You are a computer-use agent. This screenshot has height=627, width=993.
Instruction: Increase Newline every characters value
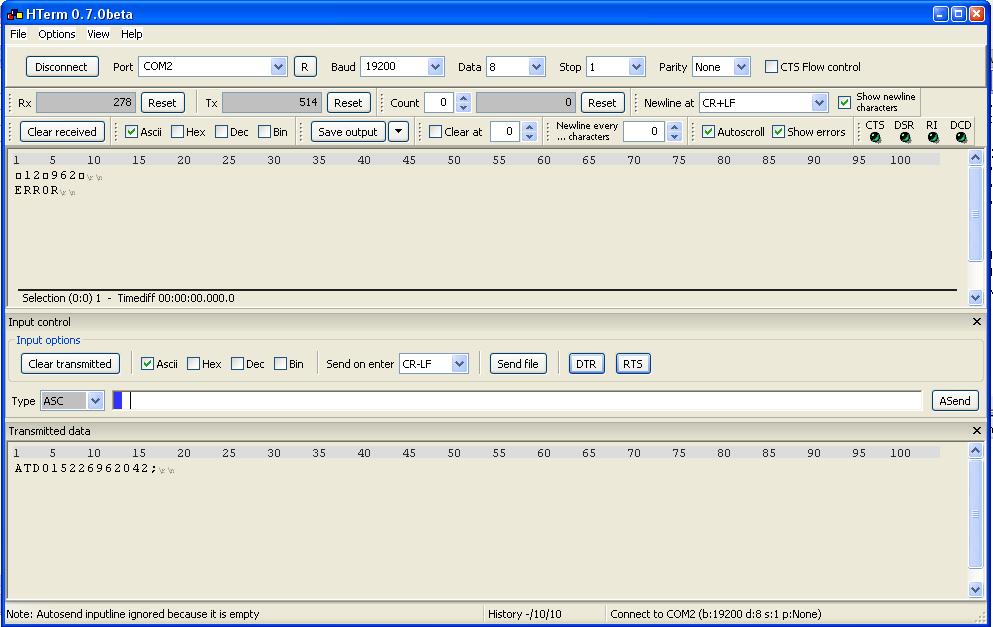click(x=674, y=127)
